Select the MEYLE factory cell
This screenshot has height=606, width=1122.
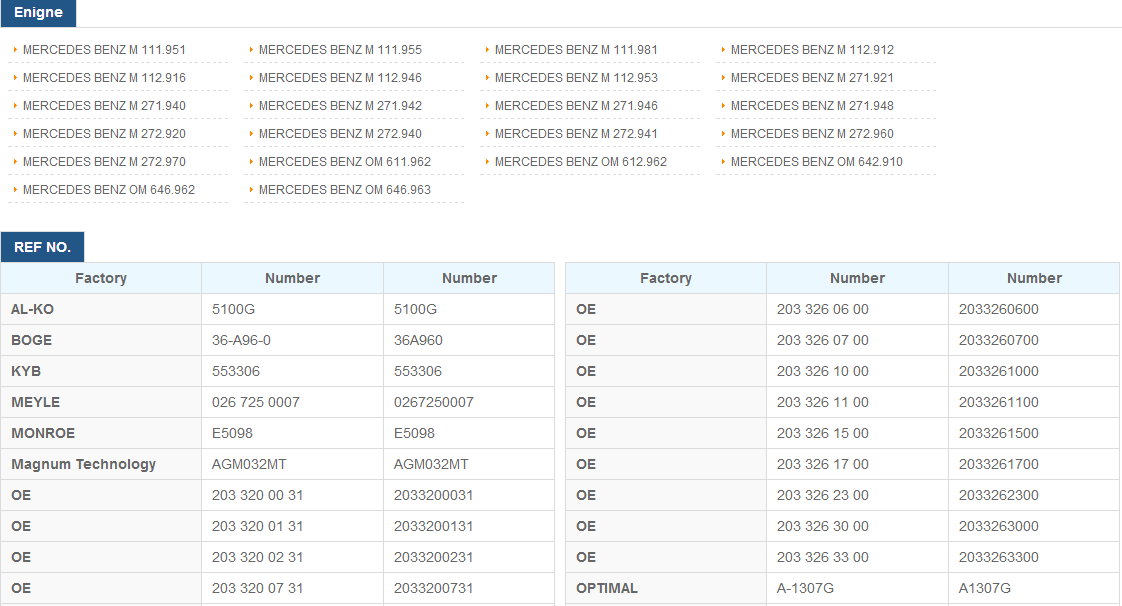pyautogui.click(x=101, y=402)
